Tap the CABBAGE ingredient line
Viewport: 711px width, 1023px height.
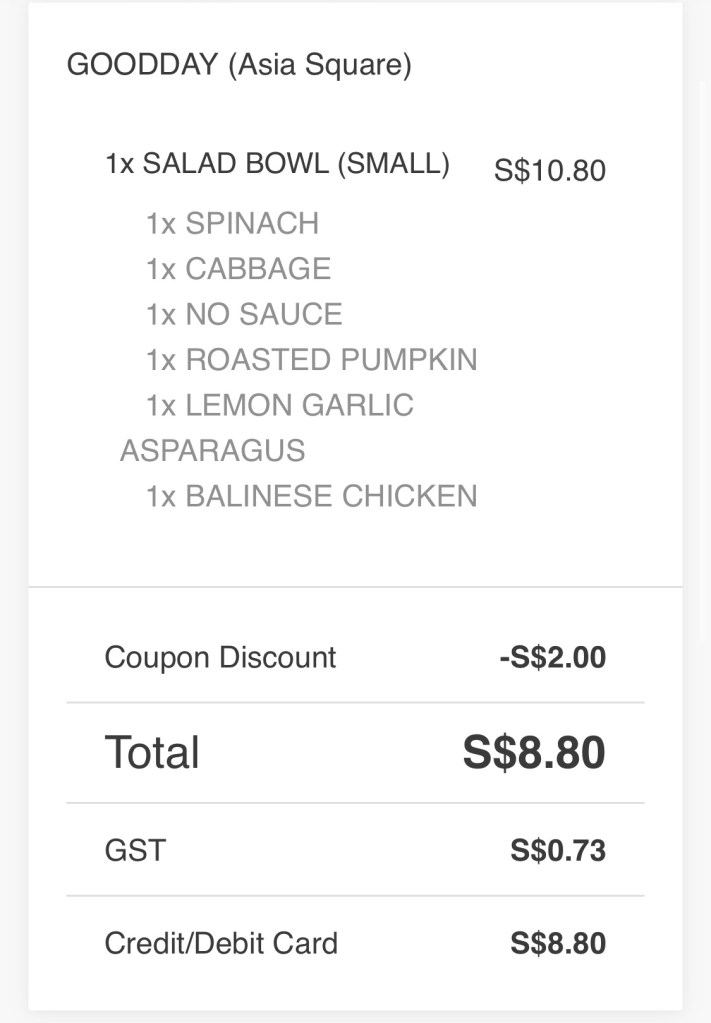[x=238, y=268]
